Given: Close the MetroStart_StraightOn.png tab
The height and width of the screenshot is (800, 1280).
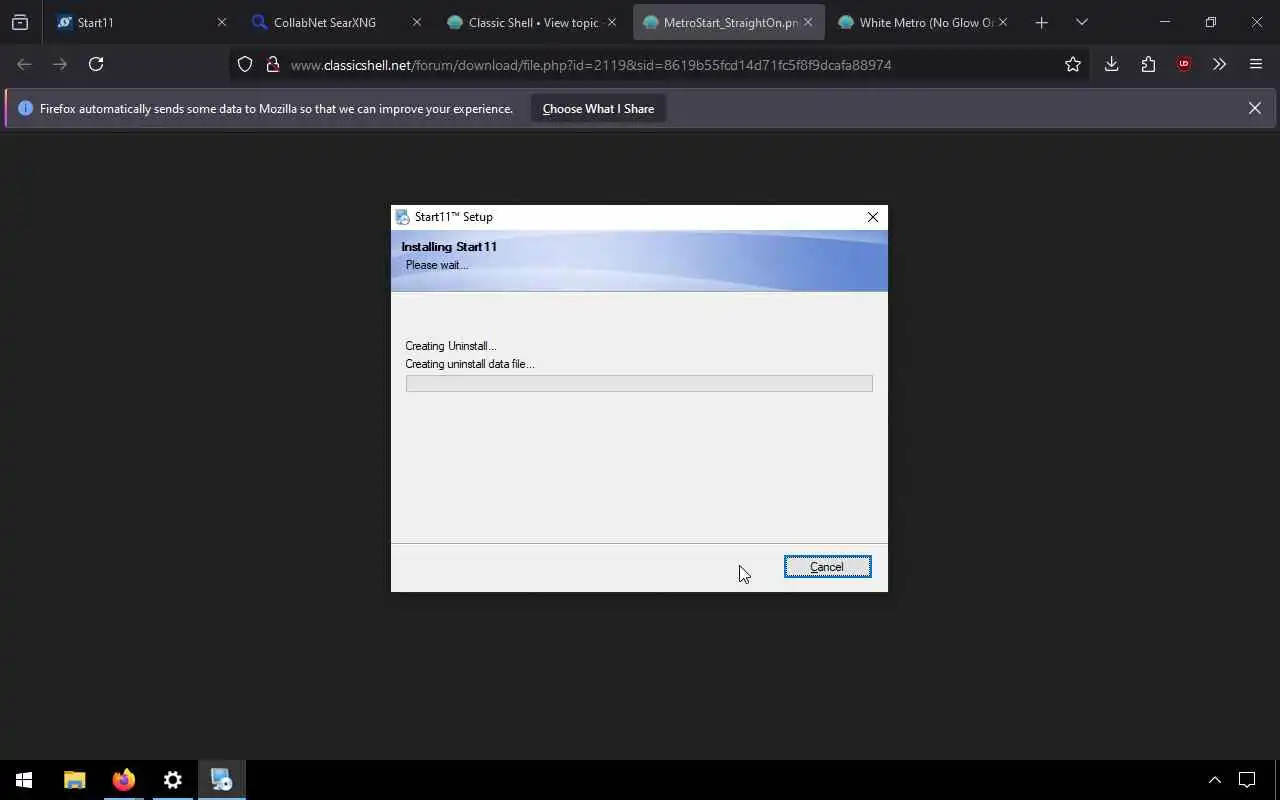Looking at the screenshot, I should 808,22.
